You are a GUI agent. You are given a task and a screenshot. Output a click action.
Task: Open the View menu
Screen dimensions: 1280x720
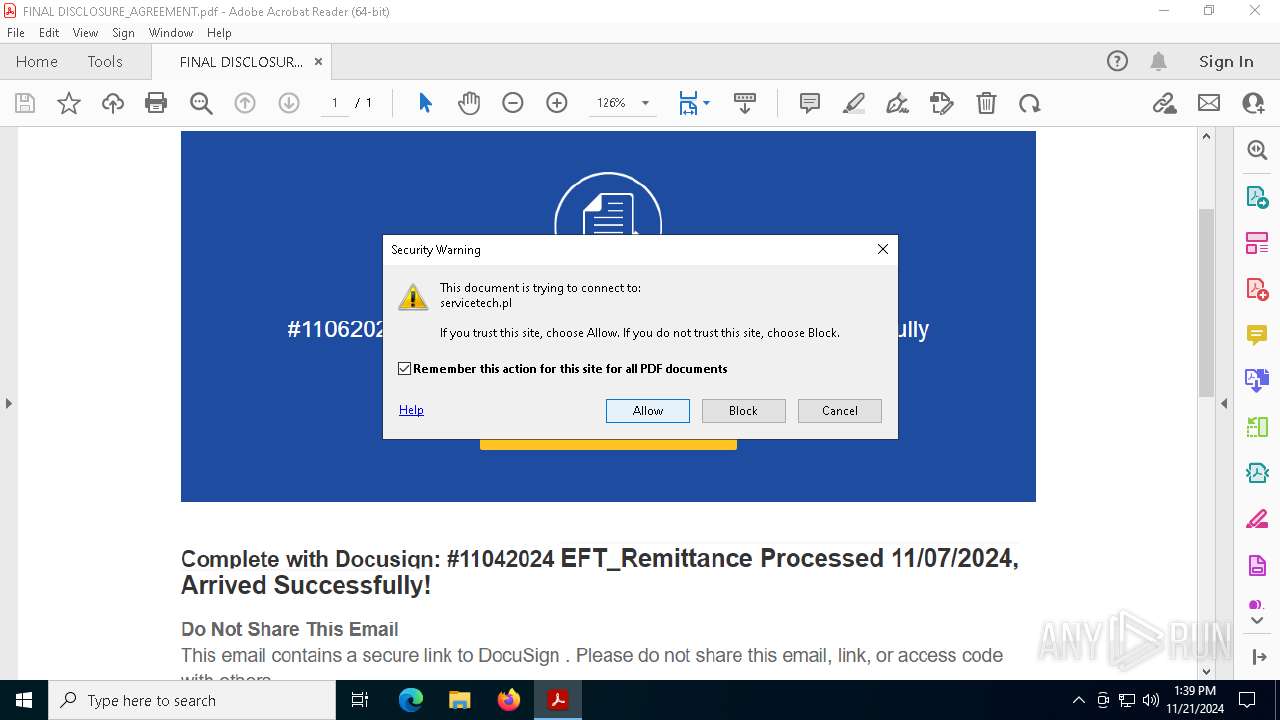click(x=85, y=32)
